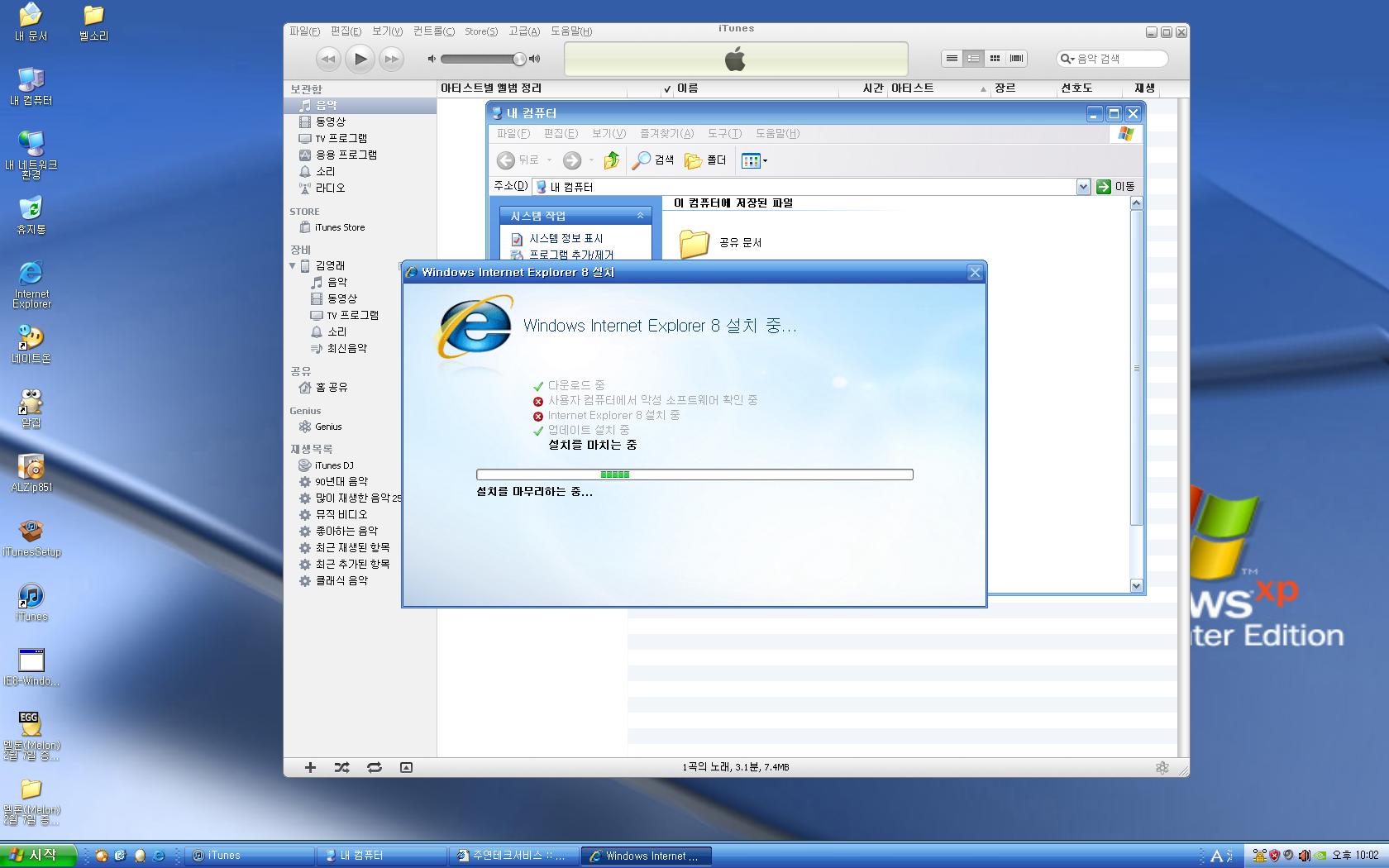This screenshot has height=868, width=1389.
Task: Select 뮤직 비디오 smart playlist
Action: (x=343, y=514)
